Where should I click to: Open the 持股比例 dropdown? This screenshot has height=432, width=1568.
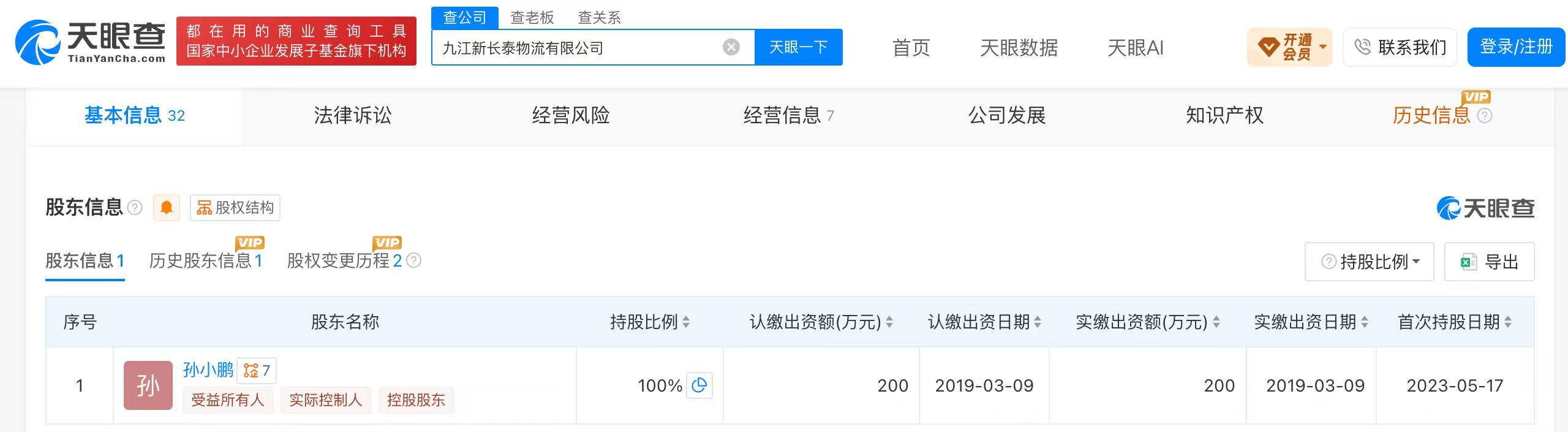[x=1370, y=262]
